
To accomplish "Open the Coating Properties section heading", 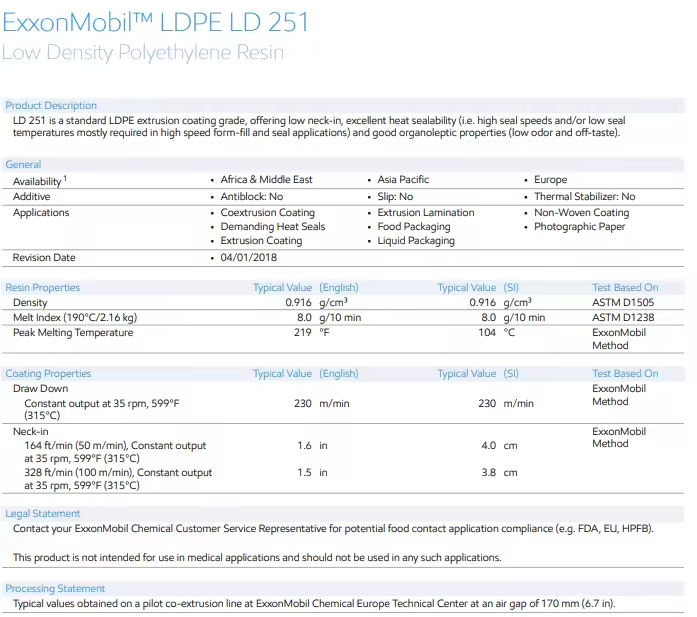I will pos(48,374).
